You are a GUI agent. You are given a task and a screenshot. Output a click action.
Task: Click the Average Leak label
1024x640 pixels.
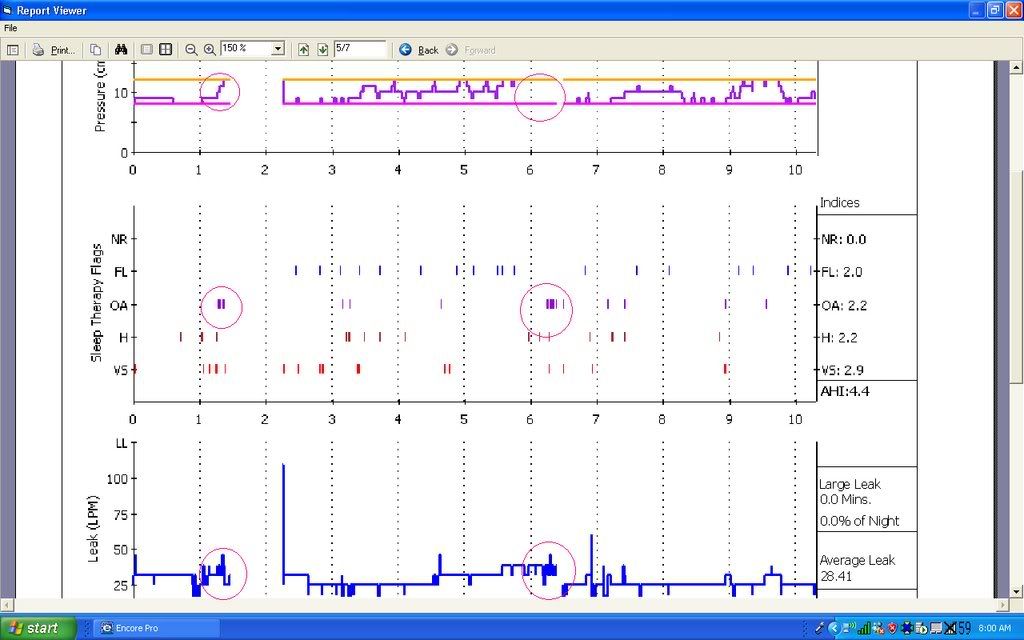tap(857, 560)
